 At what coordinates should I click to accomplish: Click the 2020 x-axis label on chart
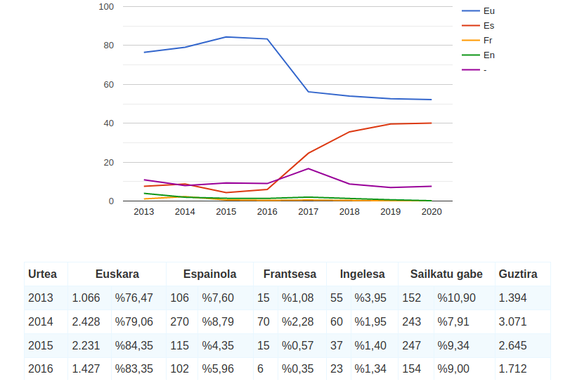point(431,212)
